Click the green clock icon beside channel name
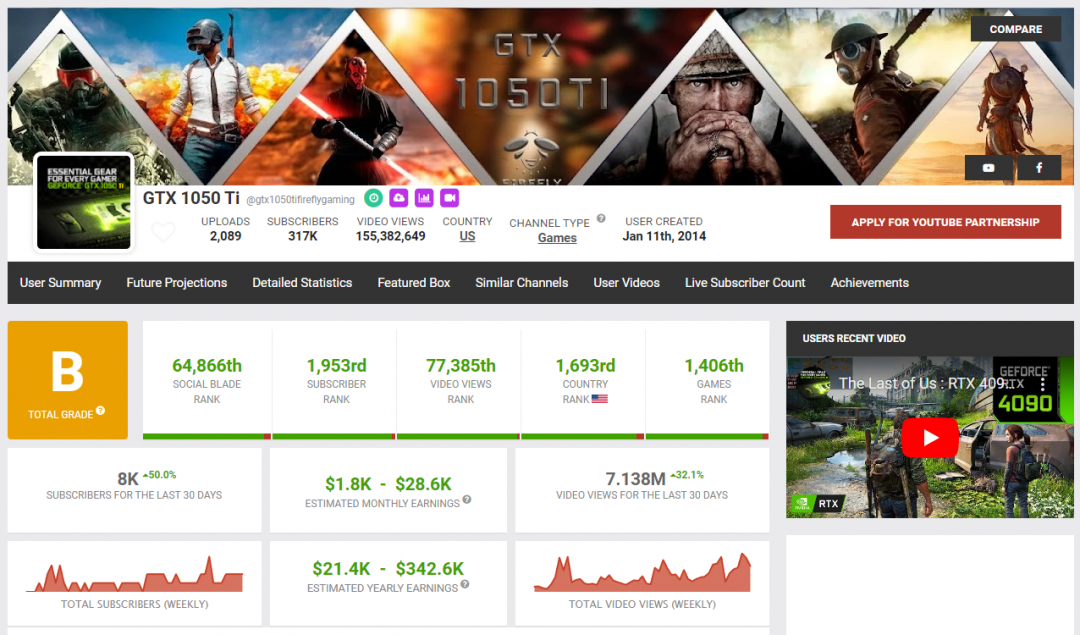 point(373,198)
